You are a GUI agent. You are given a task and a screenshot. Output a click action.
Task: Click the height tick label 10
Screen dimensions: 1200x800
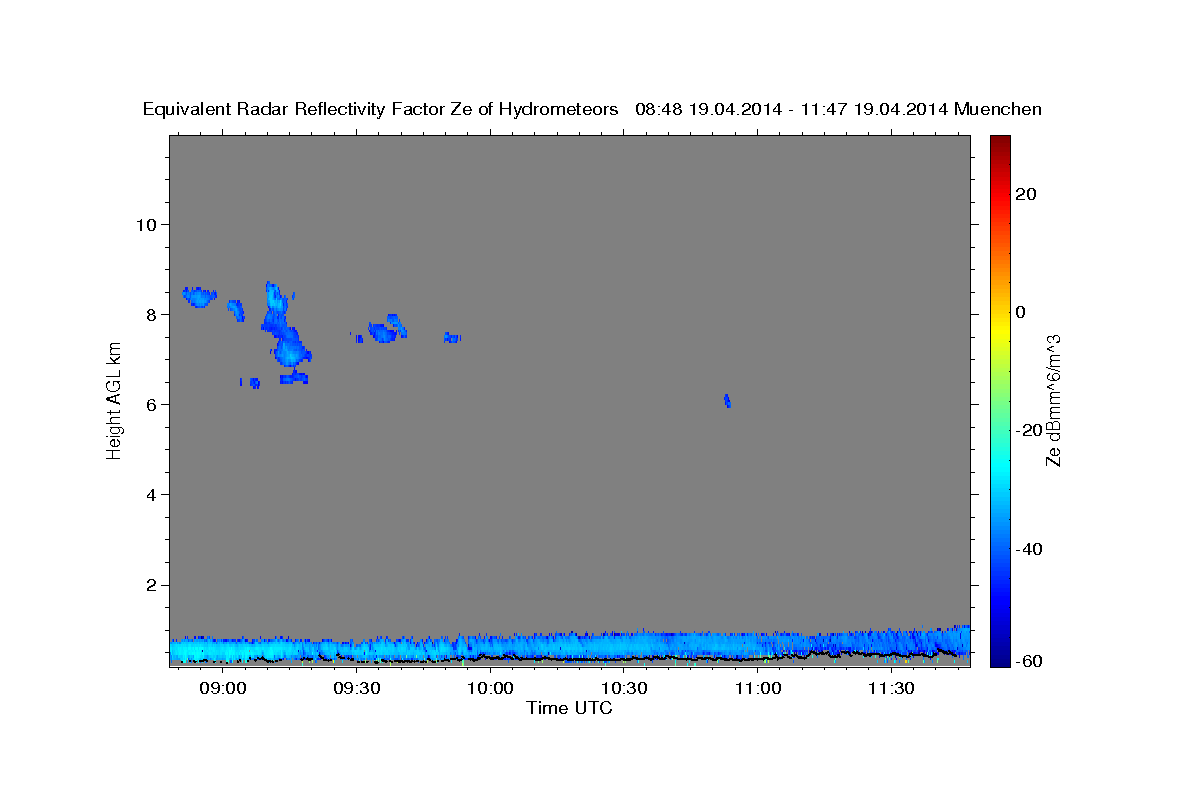pyautogui.click(x=145, y=224)
